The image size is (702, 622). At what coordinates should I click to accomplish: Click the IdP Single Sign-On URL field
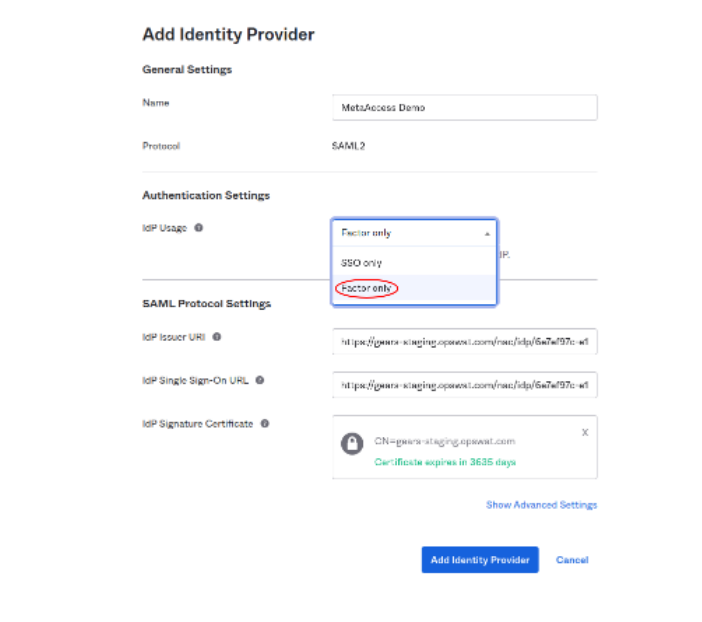[464, 384]
